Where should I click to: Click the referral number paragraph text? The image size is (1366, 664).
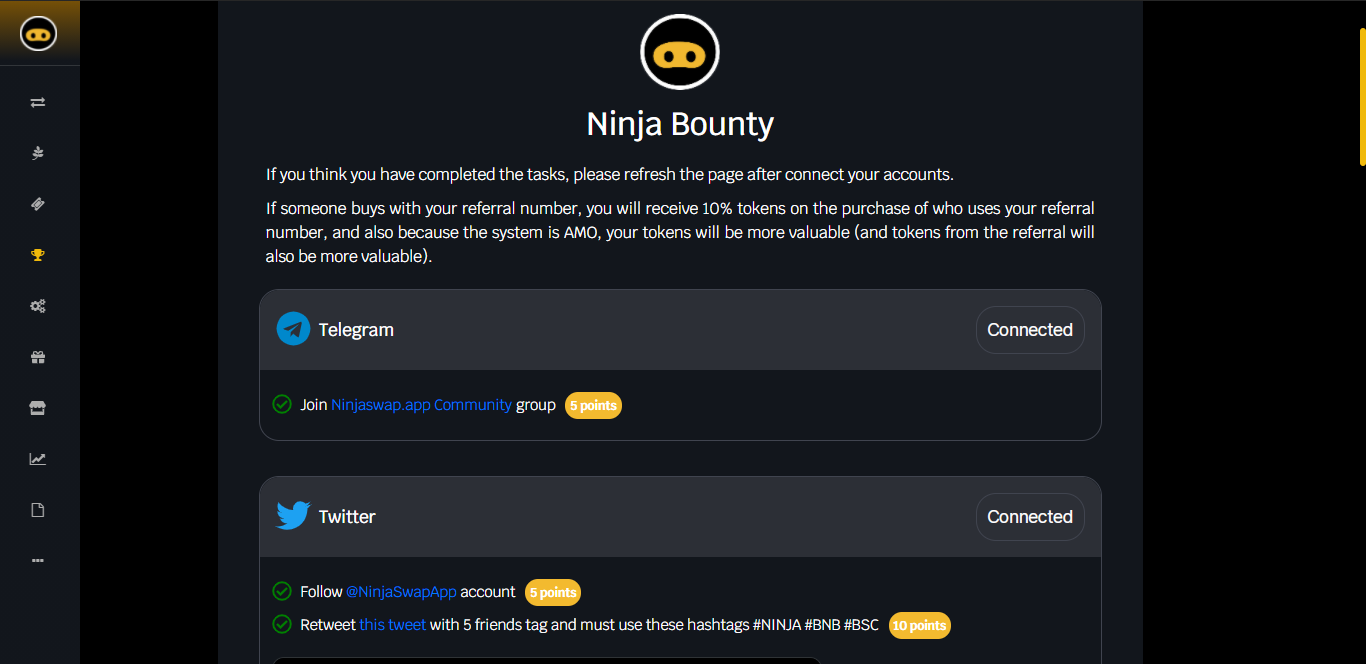pos(680,232)
